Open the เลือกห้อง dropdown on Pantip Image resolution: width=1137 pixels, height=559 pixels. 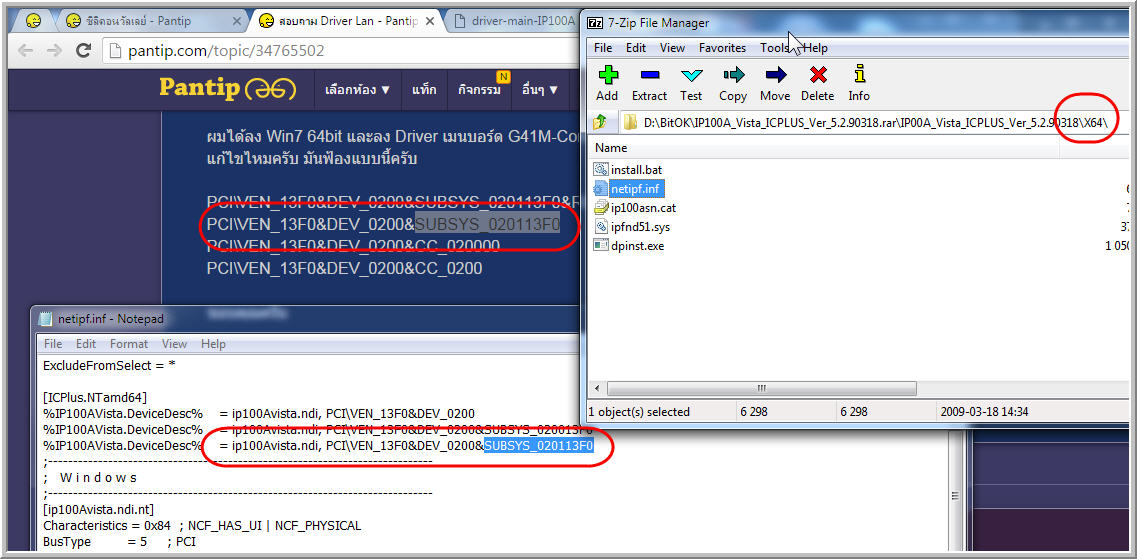pos(358,90)
